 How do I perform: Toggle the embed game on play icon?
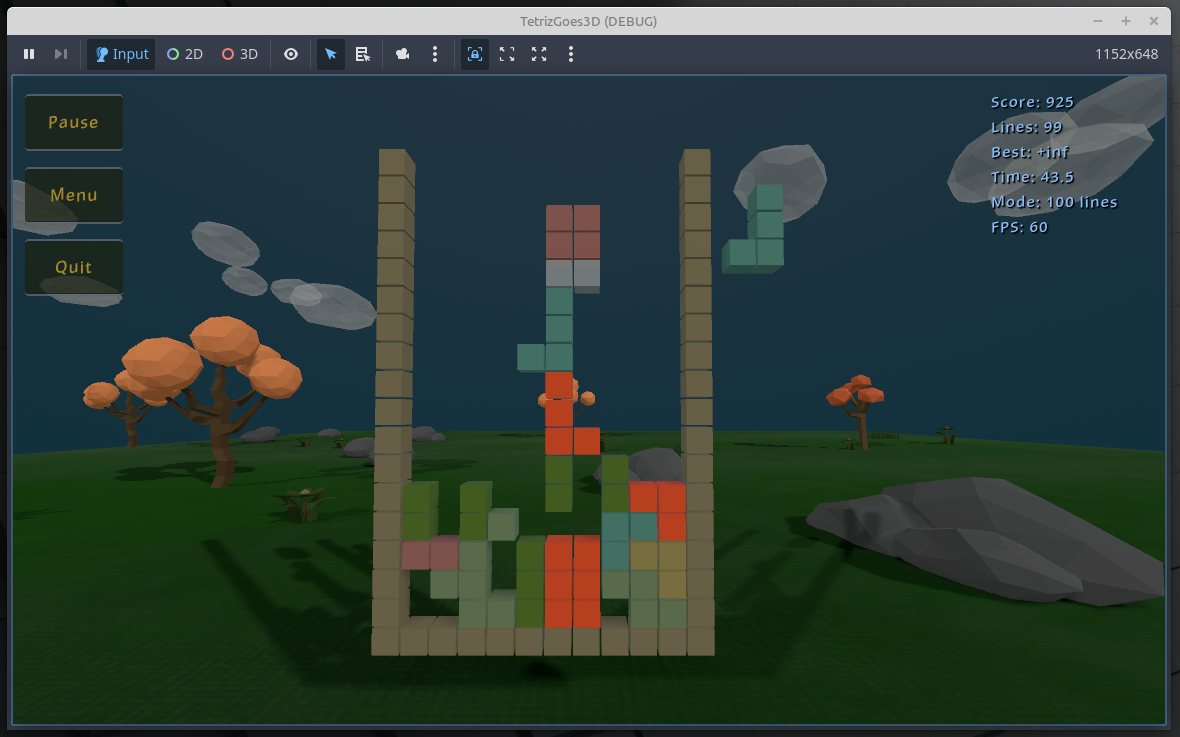point(475,54)
